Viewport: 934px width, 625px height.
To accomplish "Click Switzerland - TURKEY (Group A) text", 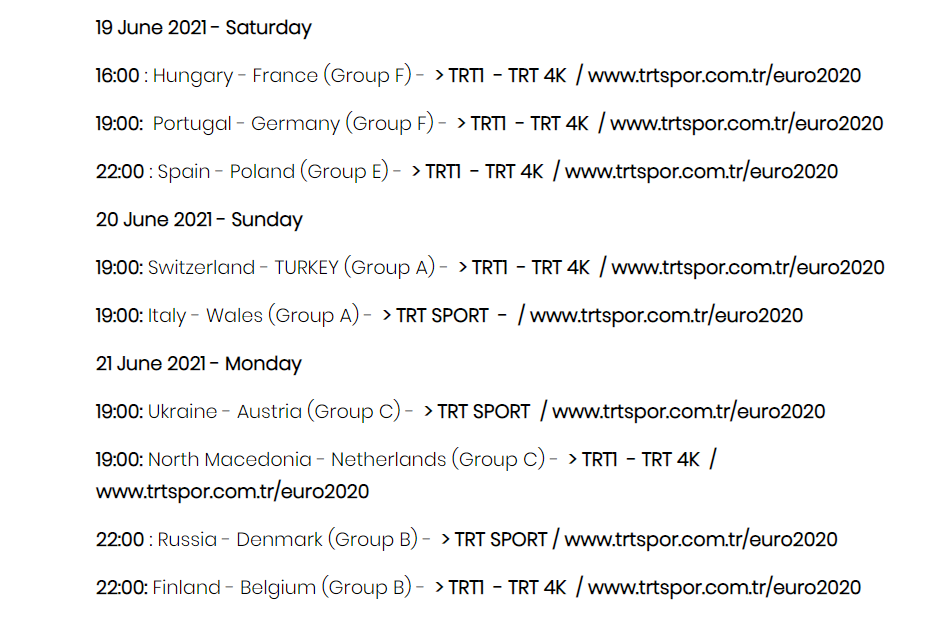I will 291,268.
